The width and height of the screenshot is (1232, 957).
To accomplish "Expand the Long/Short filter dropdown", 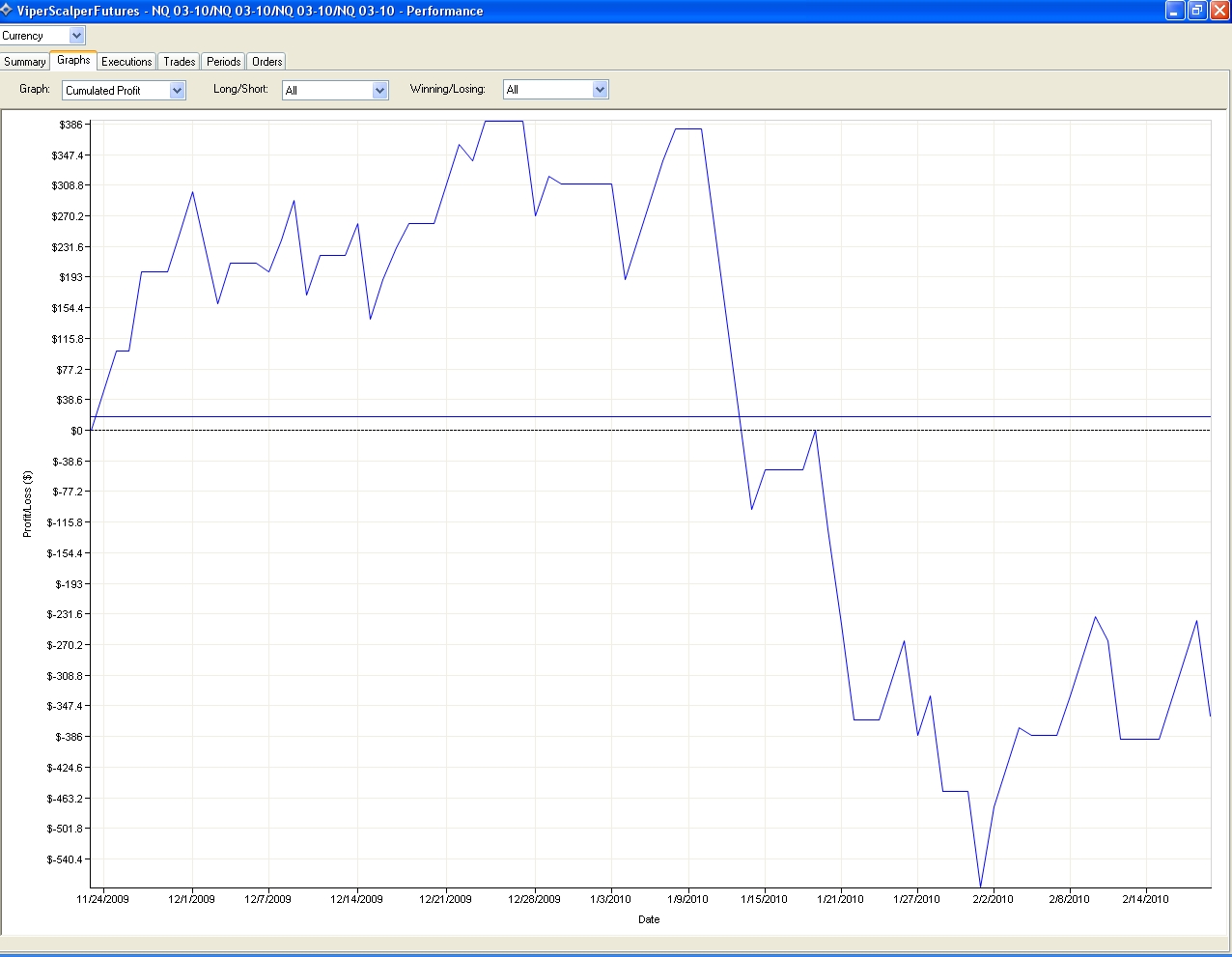I will pos(335,90).
